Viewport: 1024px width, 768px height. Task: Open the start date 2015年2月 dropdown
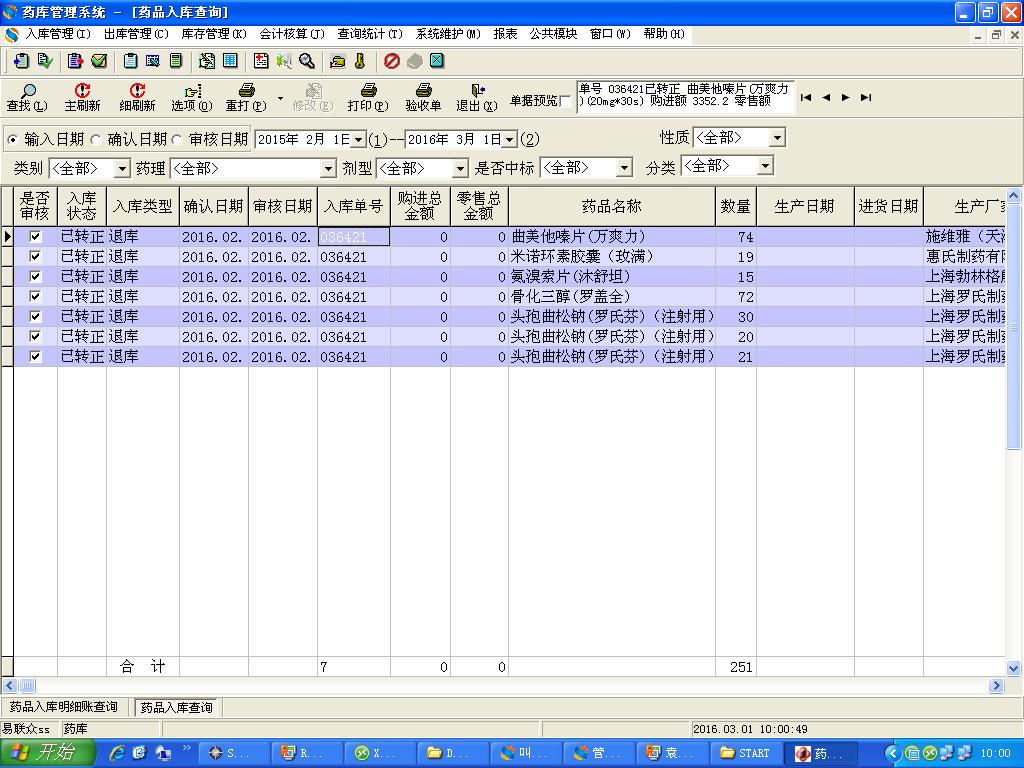pos(359,140)
